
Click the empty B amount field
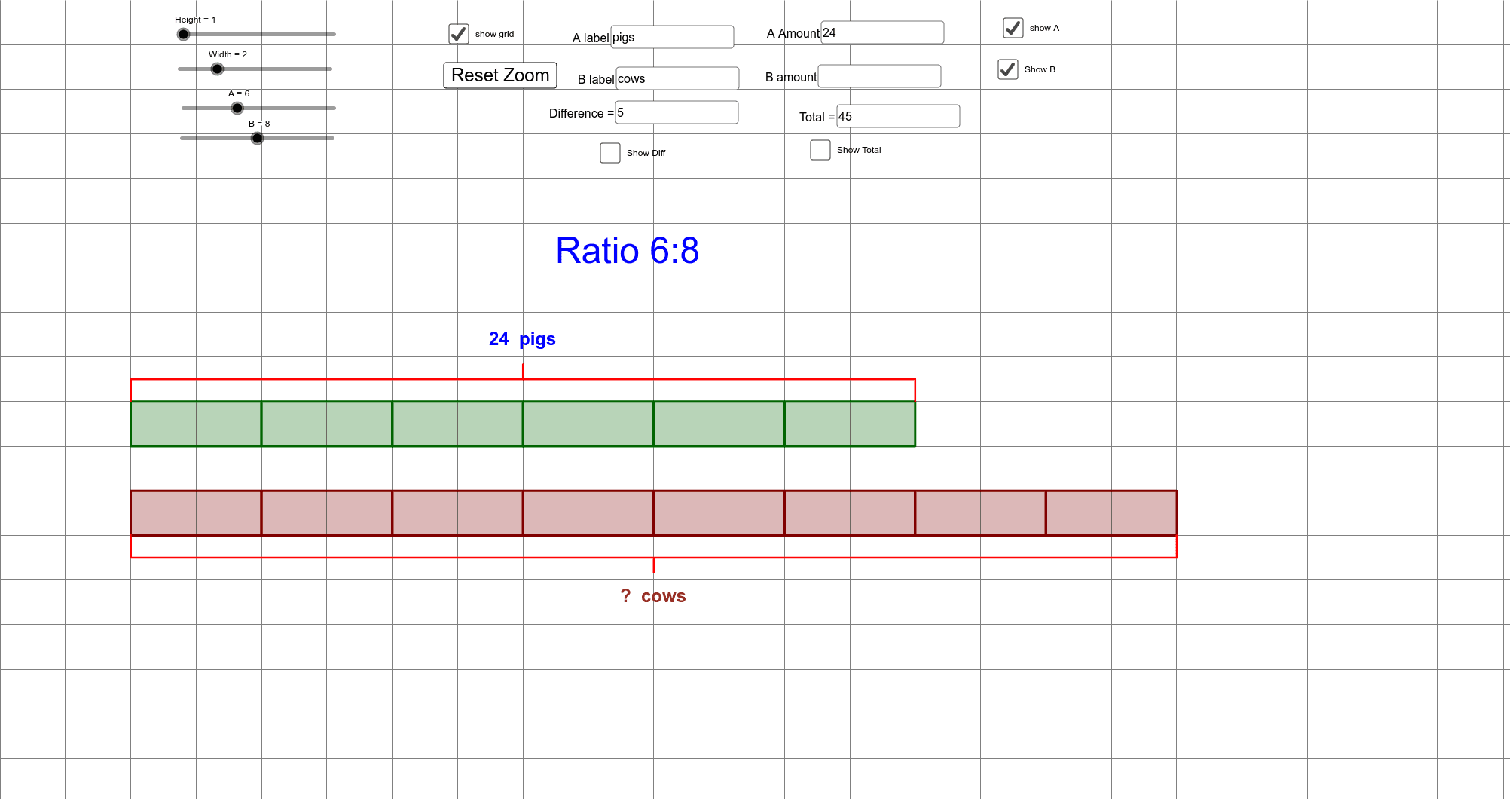[x=878, y=76]
